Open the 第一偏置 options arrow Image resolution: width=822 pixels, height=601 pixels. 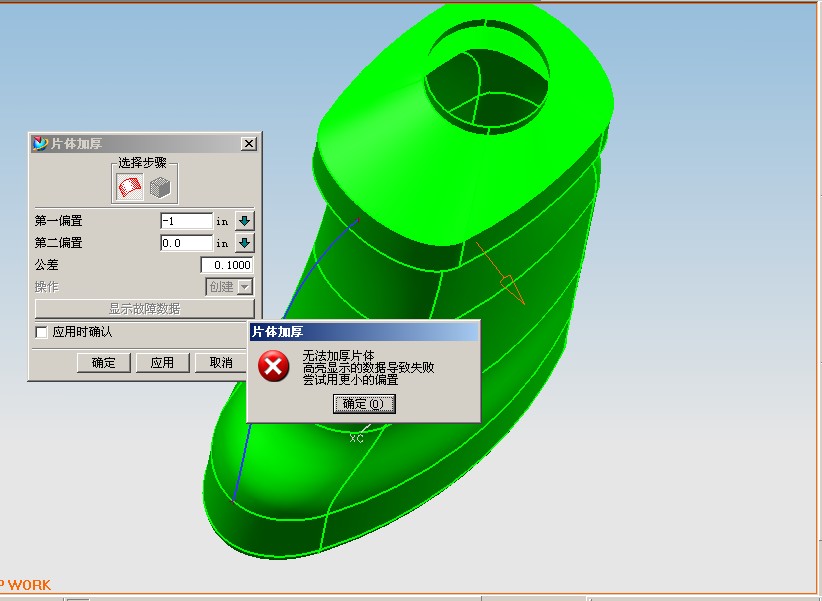tap(244, 221)
